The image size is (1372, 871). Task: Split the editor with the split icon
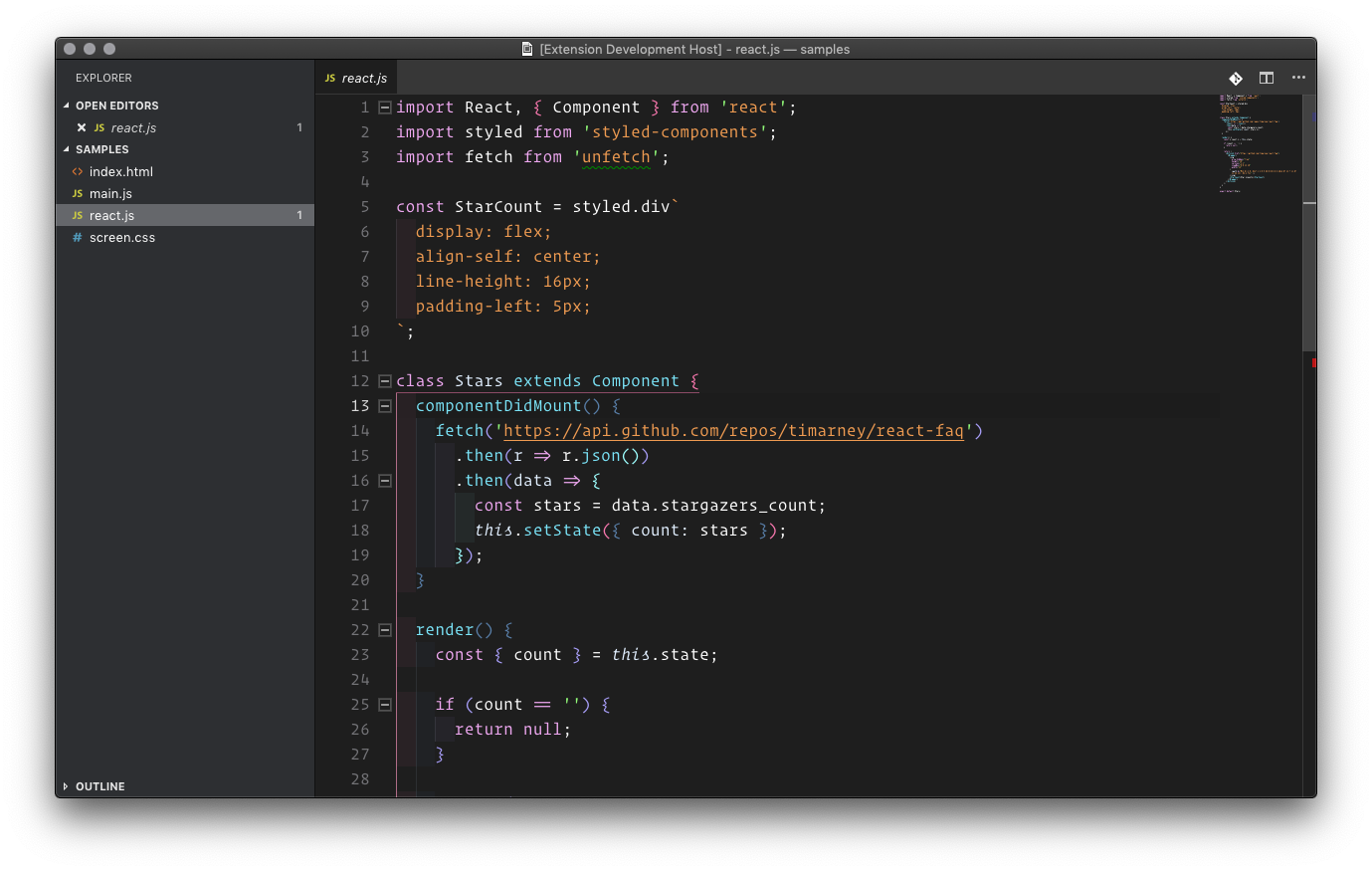pyautogui.click(x=1267, y=78)
